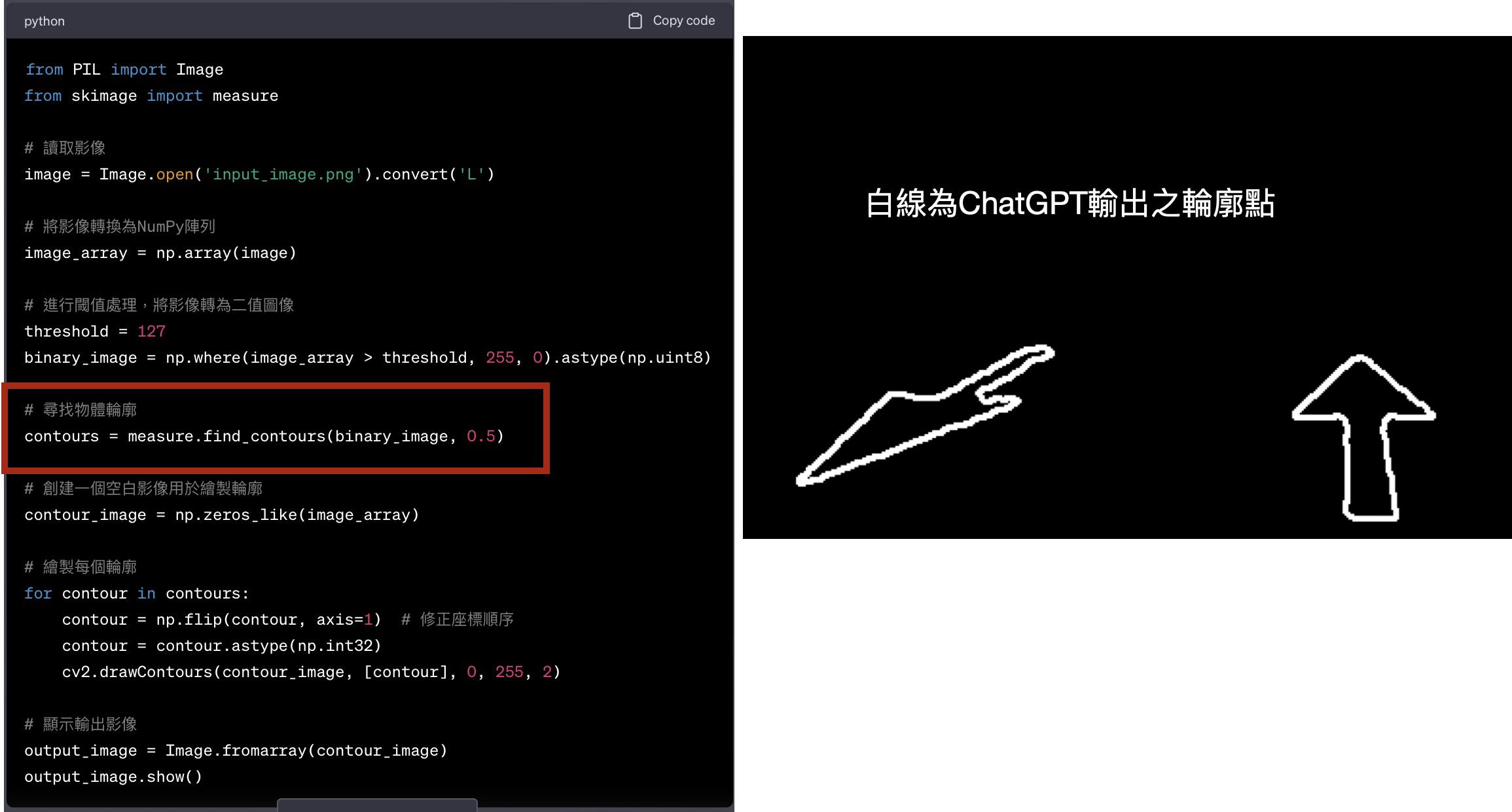Click the 'for contour in contours:' line

pos(137,593)
